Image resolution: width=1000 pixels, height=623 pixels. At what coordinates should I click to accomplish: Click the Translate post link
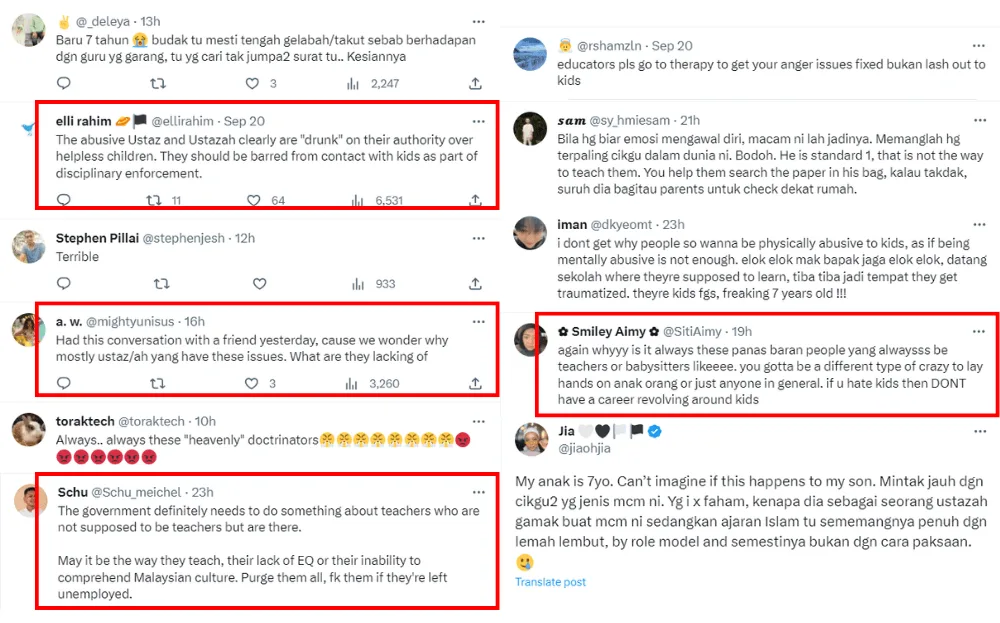(x=550, y=582)
